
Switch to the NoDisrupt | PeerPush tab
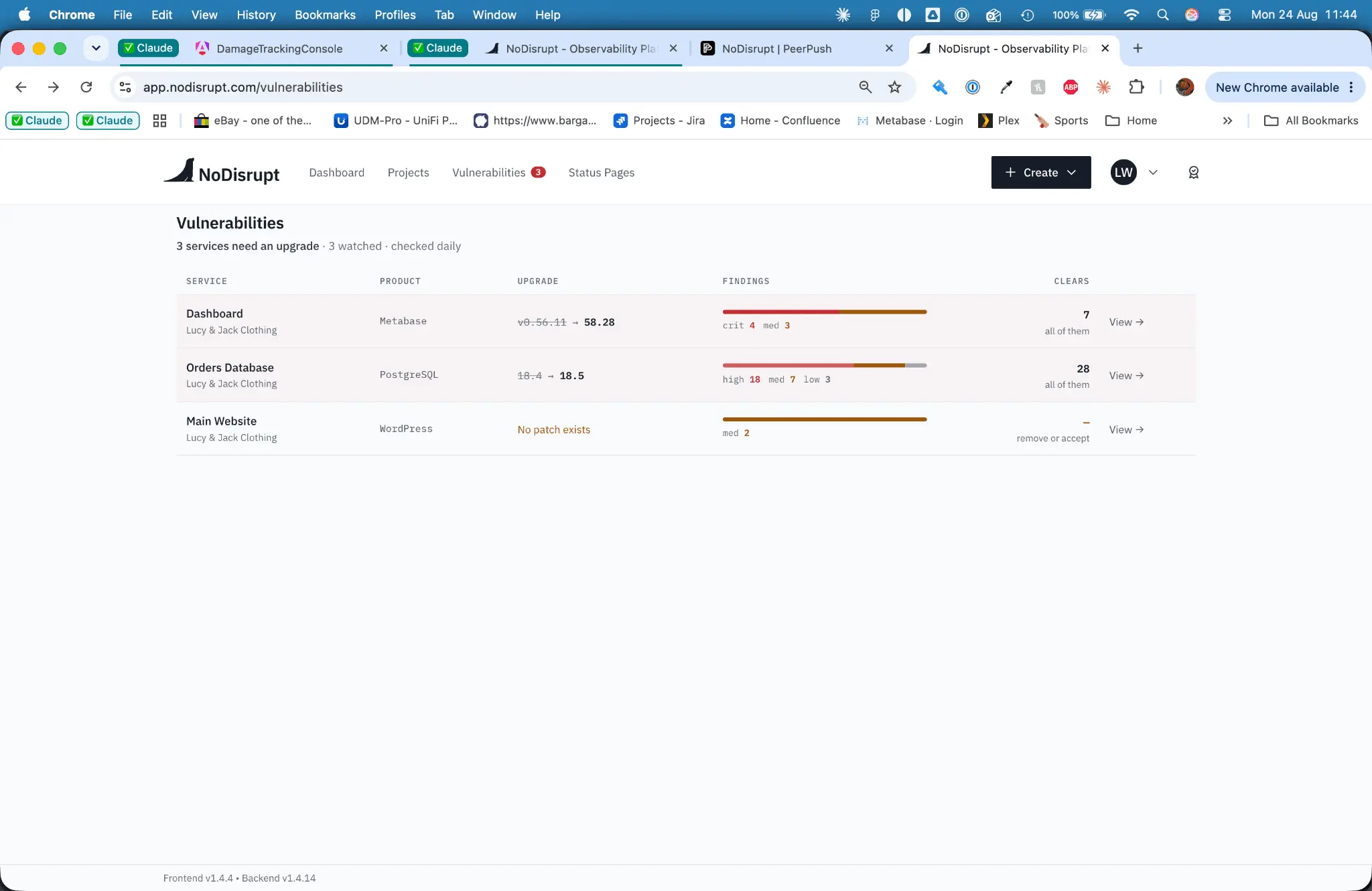coord(777,49)
